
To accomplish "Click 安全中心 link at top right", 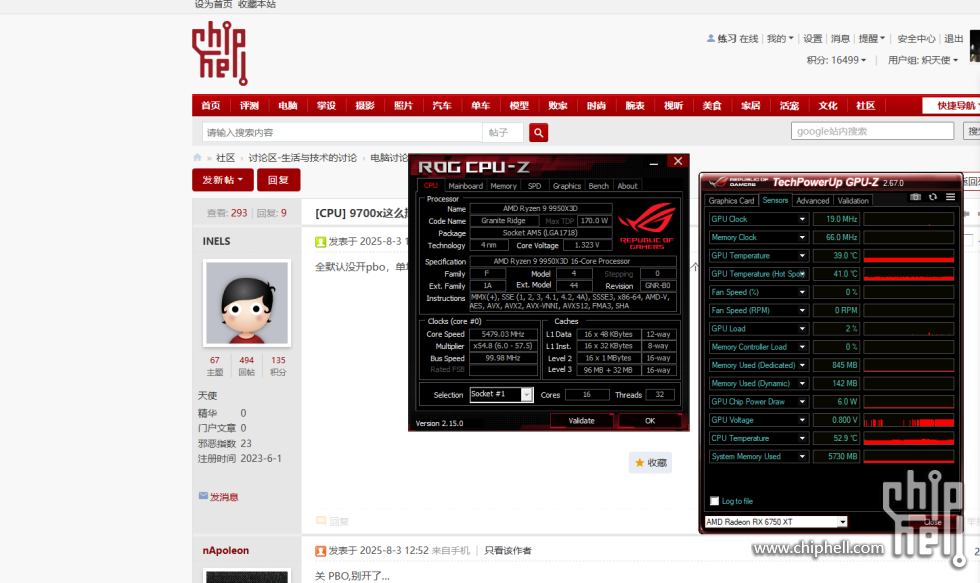I will click(x=916, y=39).
